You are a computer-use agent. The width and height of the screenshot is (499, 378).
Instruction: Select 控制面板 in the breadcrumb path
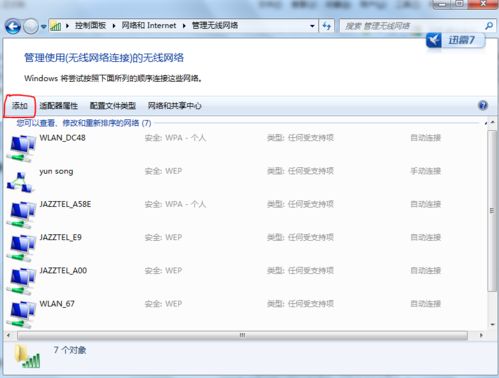click(x=90, y=26)
